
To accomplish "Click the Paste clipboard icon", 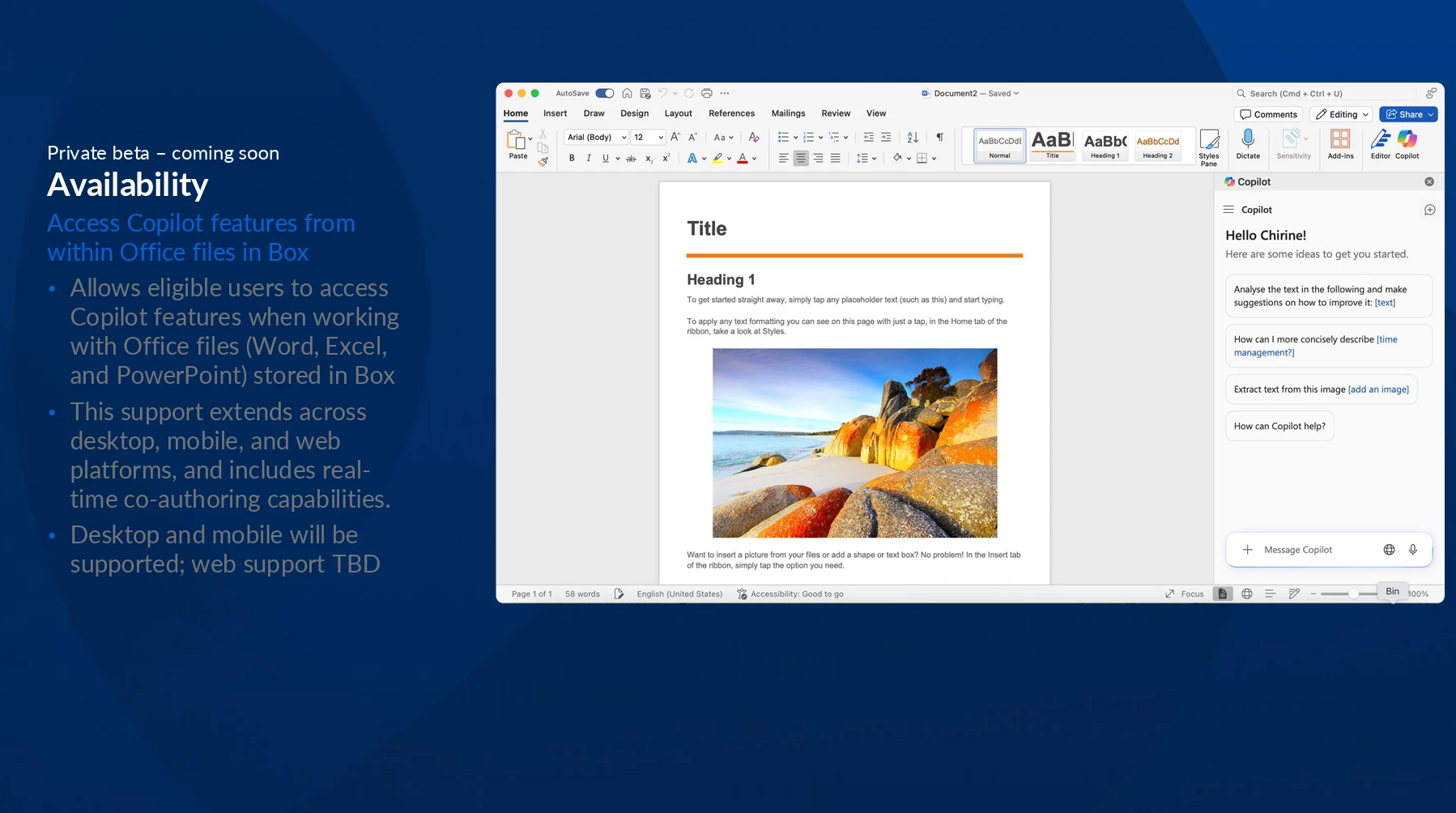I will coord(517,139).
